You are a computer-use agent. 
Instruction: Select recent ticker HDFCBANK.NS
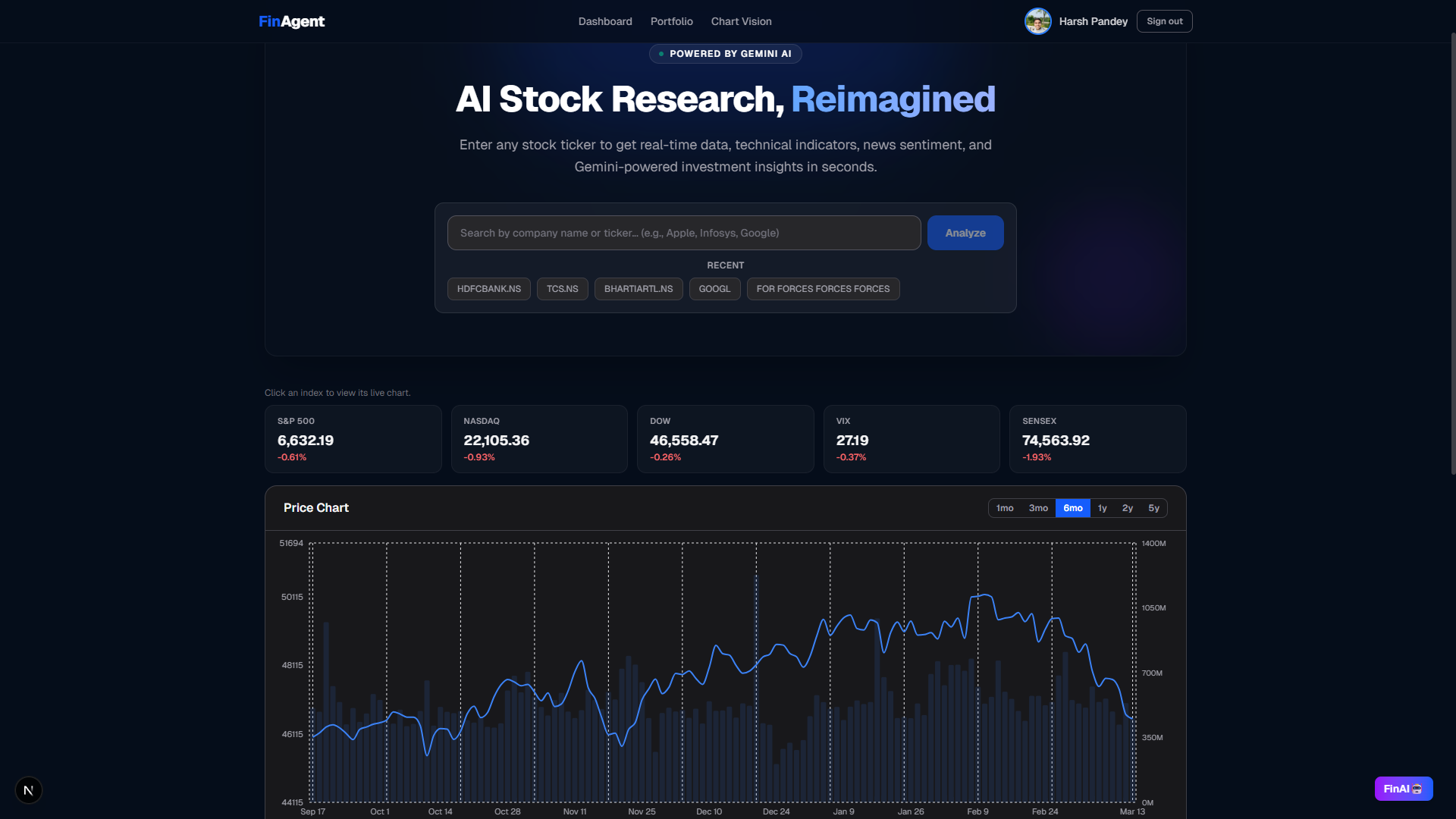tap(488, 289)
